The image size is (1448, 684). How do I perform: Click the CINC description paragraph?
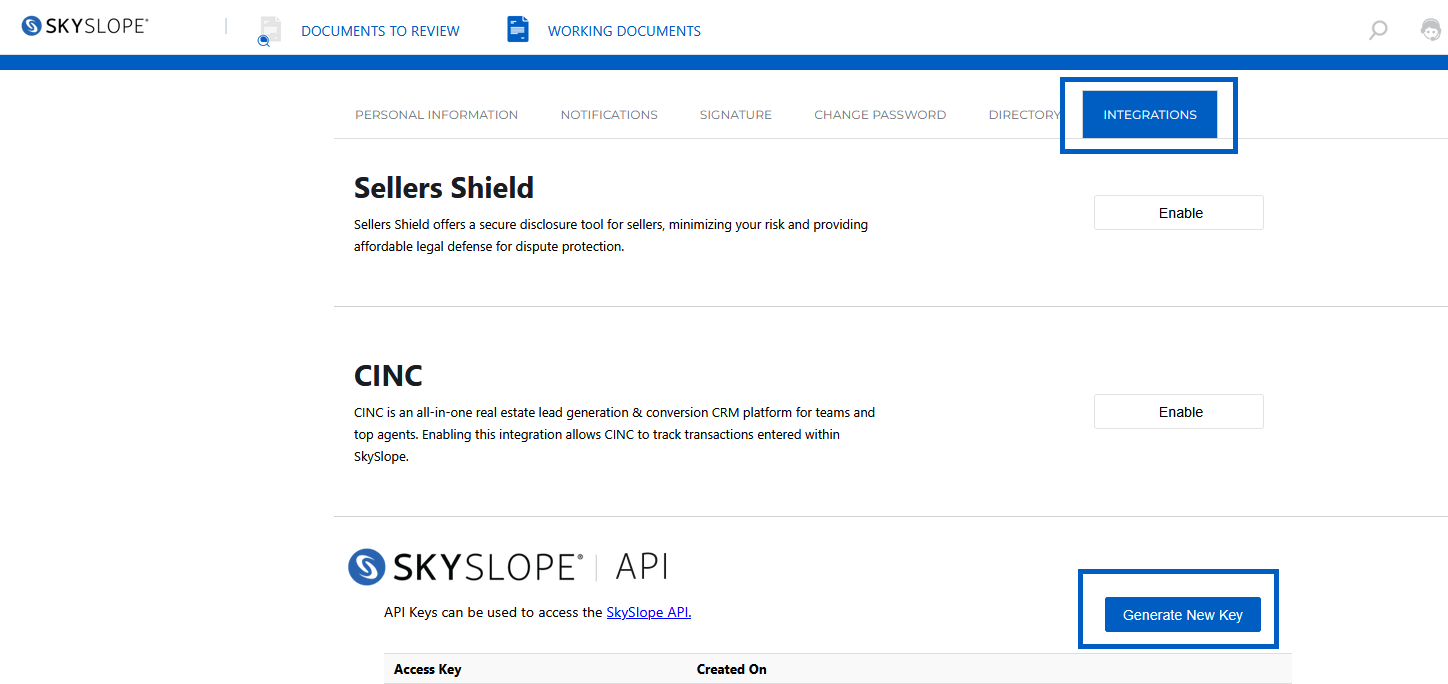point(615,434)
